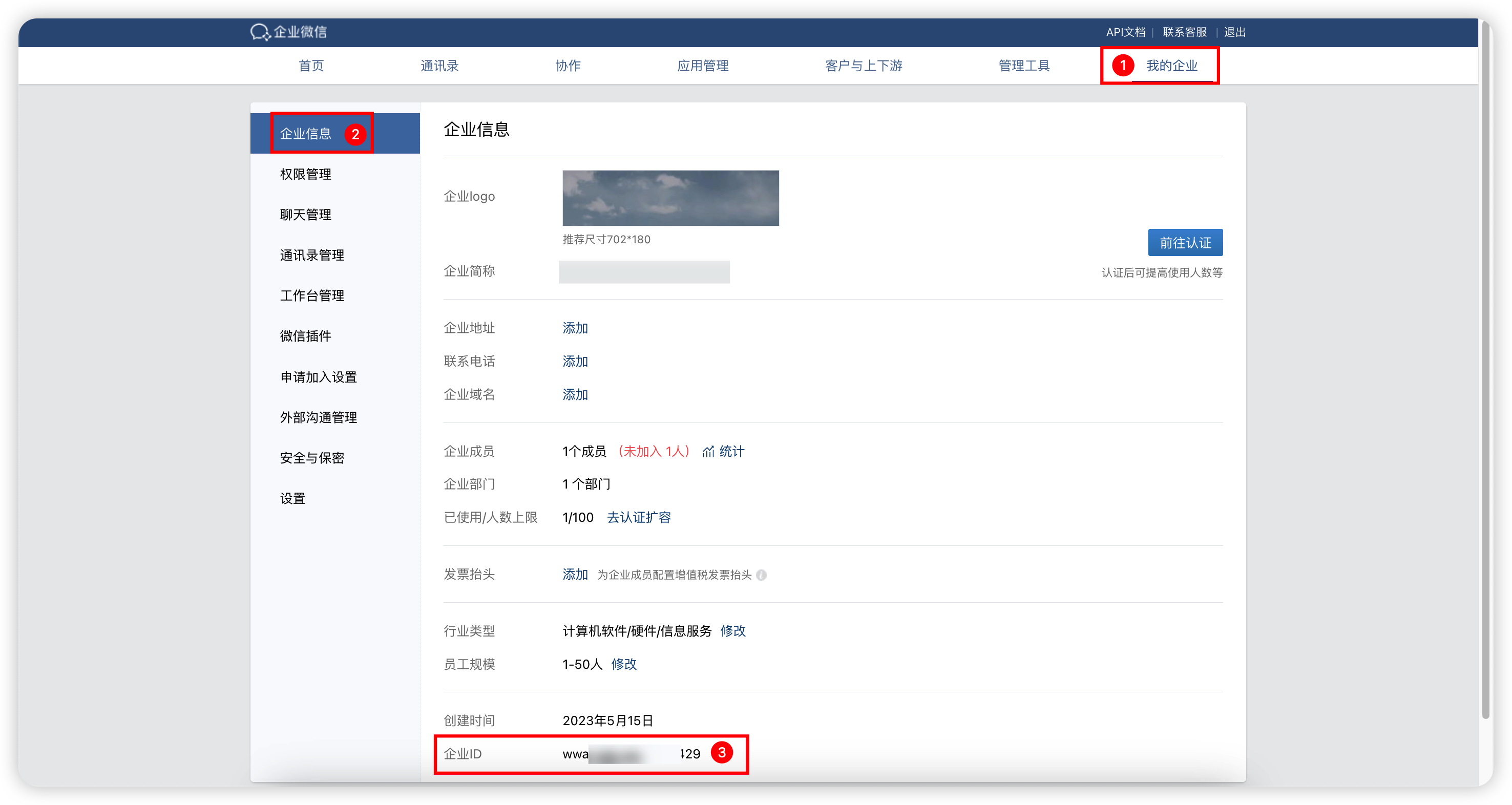Click 退出 to log out

[1234, 32]
